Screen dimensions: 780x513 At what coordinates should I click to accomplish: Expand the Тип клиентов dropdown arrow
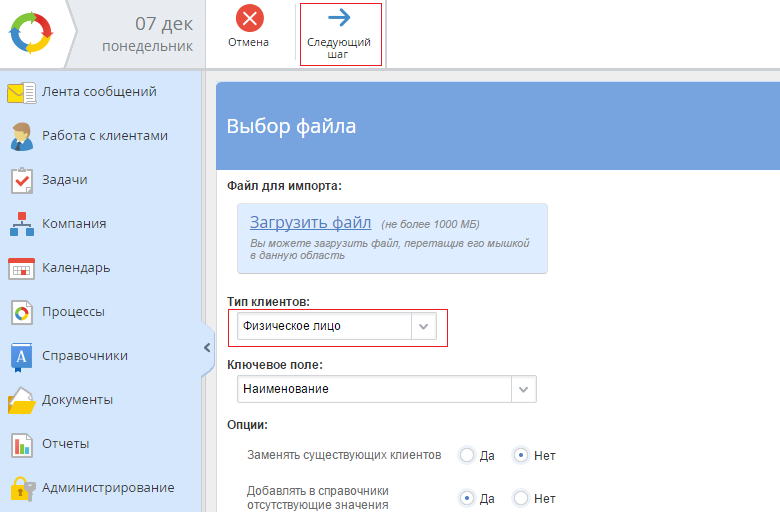tap(424, 327)
